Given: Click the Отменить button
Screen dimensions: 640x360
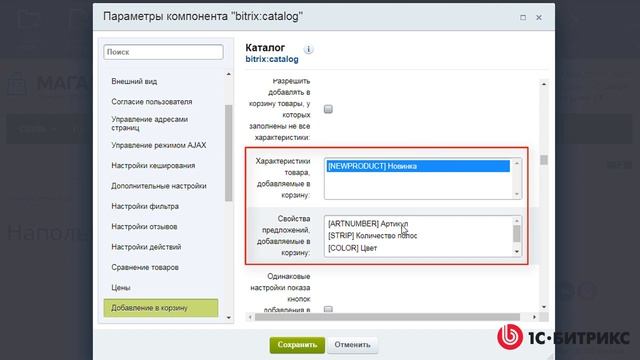Looking at the screenshot, I should (352, 345).
